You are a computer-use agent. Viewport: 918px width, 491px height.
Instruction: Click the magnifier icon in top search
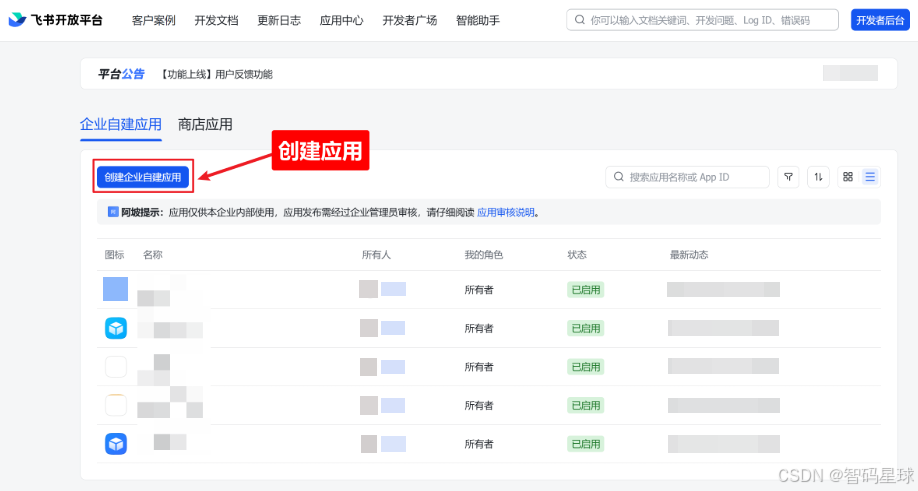pyautogui.click(x=580, y=20)
